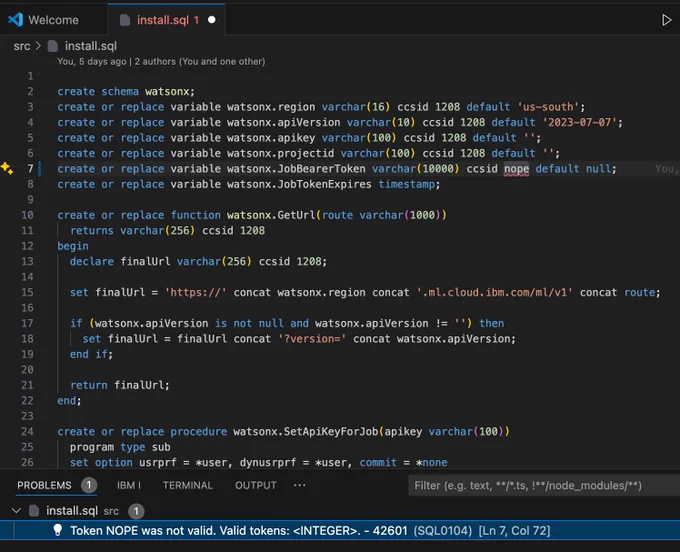680x552 pixels.
Task: Open the TERMINAL panel tab
Action: point(188,485)
